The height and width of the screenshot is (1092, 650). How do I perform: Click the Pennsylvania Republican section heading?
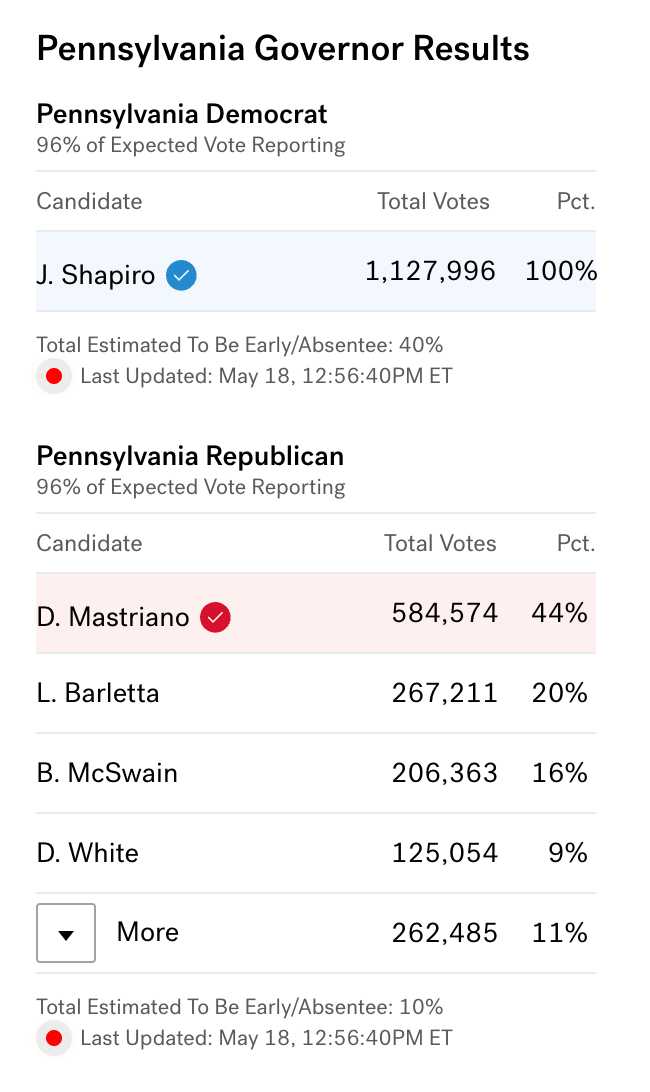[190, 456]
